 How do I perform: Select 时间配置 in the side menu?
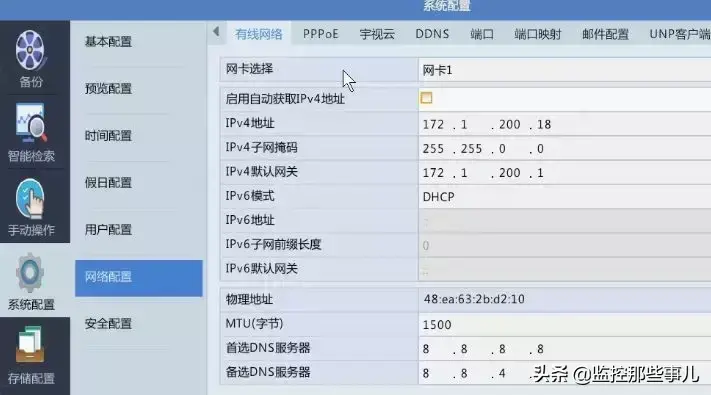[108, 136]
